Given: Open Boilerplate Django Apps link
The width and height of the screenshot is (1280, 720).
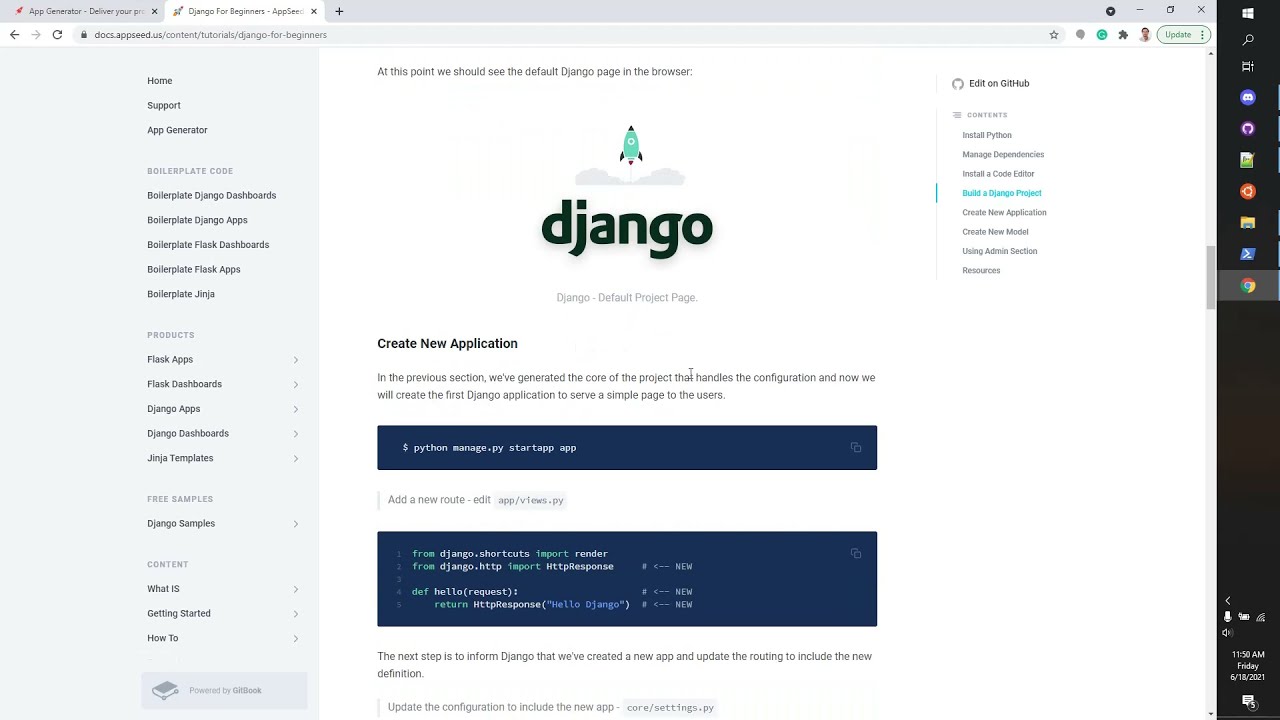Looking at the screenshot, I should click(x=197, y=220).
